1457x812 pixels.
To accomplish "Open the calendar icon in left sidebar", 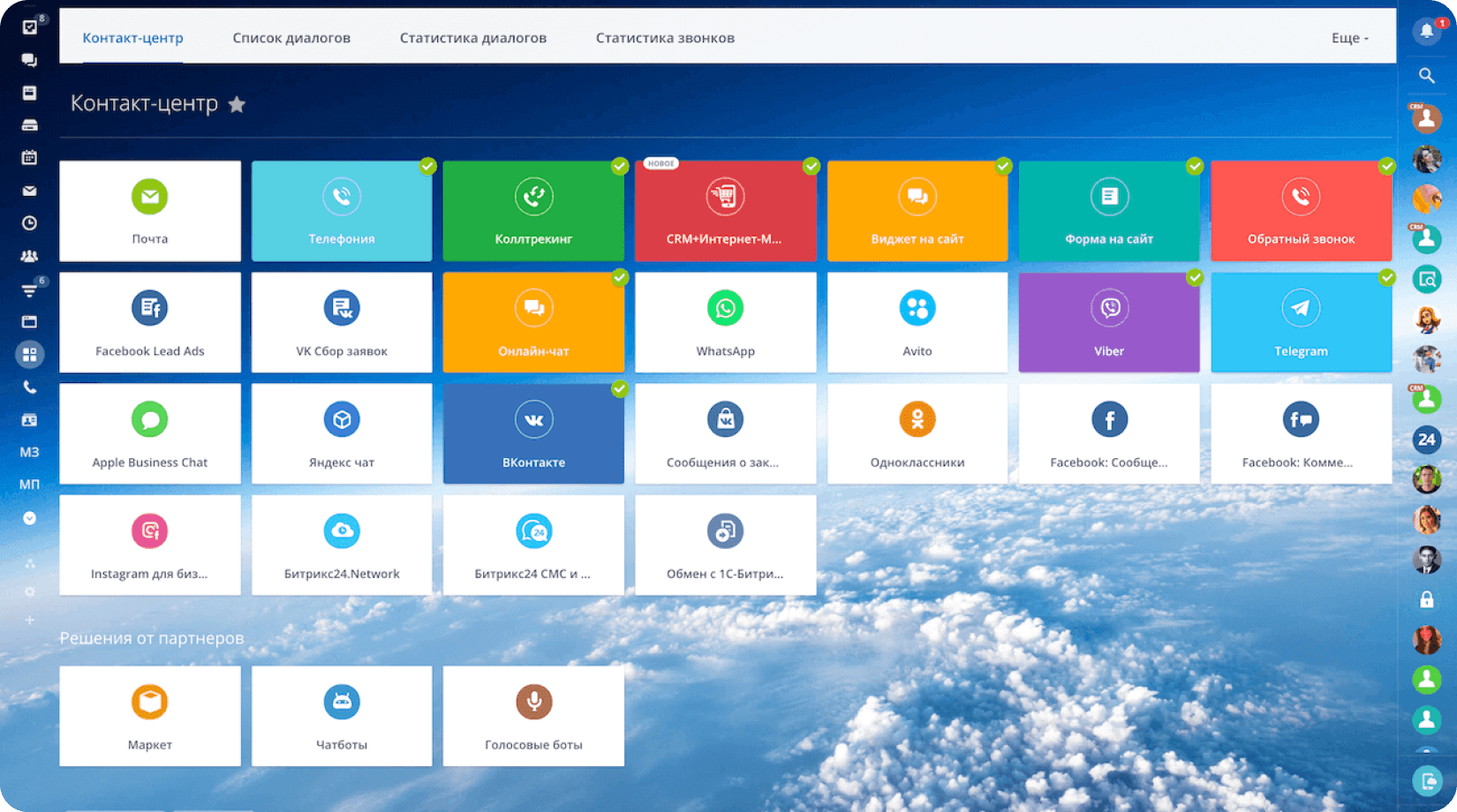I will click(x=29, y=157).
